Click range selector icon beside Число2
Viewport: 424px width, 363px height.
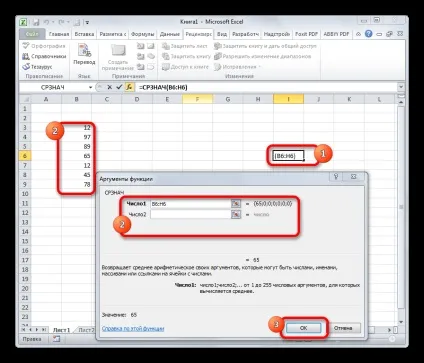[x=236, y=214]
